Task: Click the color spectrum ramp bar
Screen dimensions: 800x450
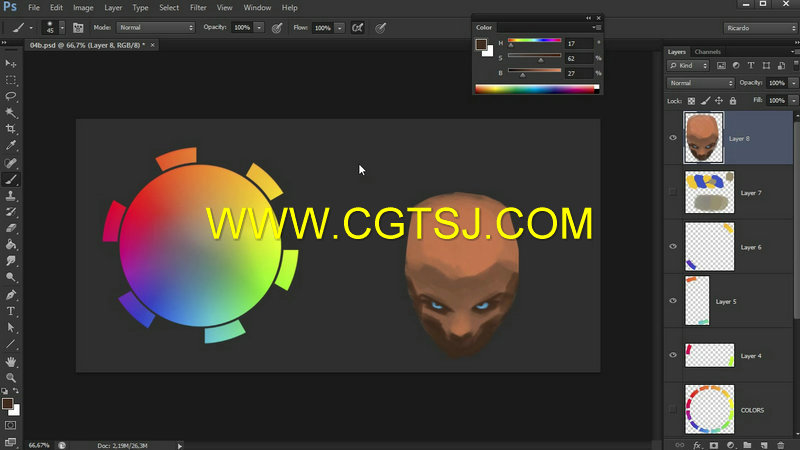Action: [x=537, y=89]
